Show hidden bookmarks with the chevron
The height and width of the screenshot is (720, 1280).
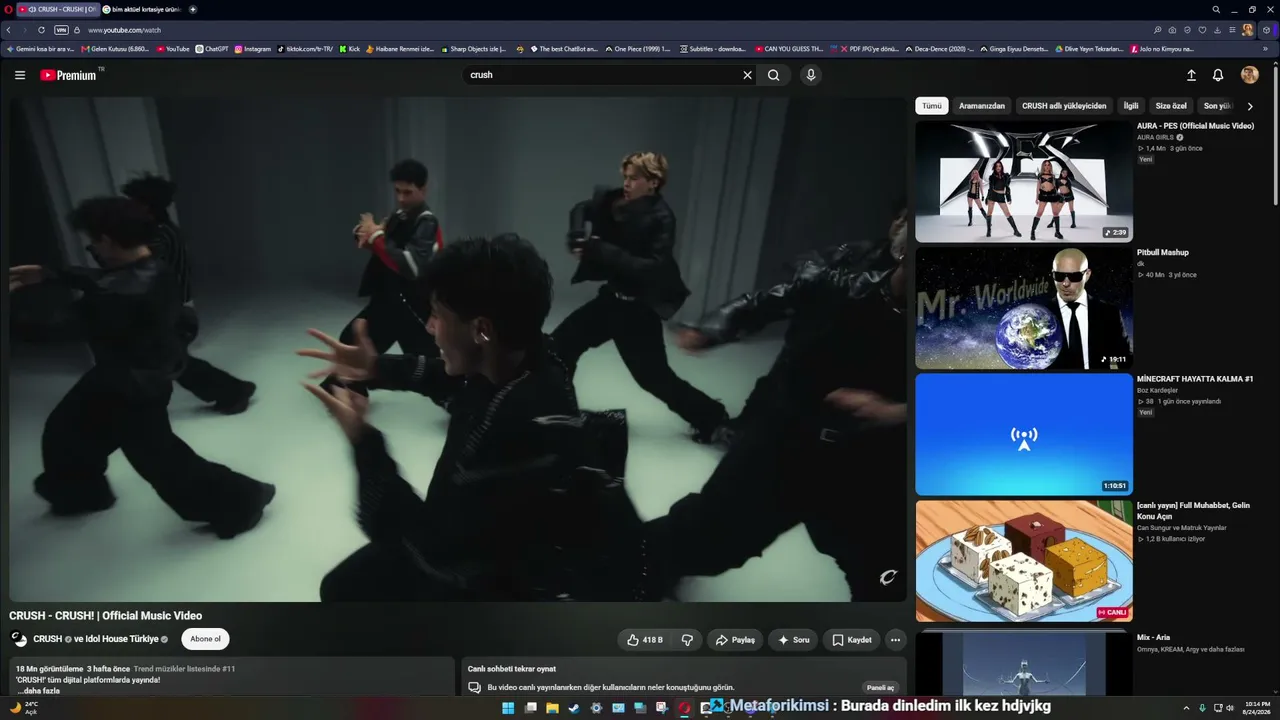point(1265,48)
